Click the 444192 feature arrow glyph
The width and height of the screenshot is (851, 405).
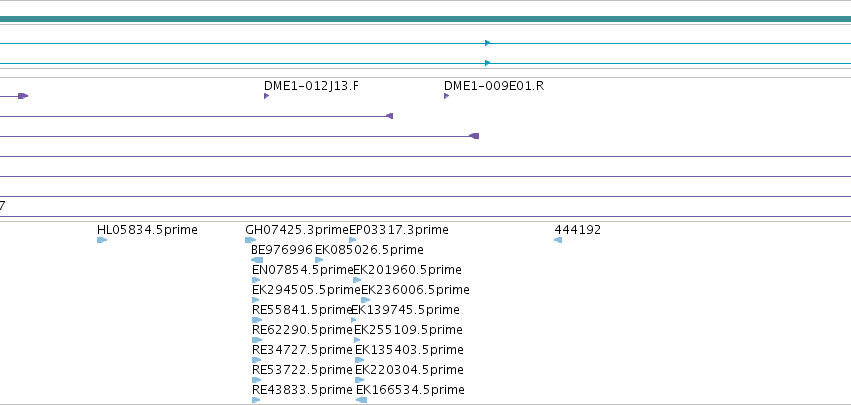(x=558, y=240)
